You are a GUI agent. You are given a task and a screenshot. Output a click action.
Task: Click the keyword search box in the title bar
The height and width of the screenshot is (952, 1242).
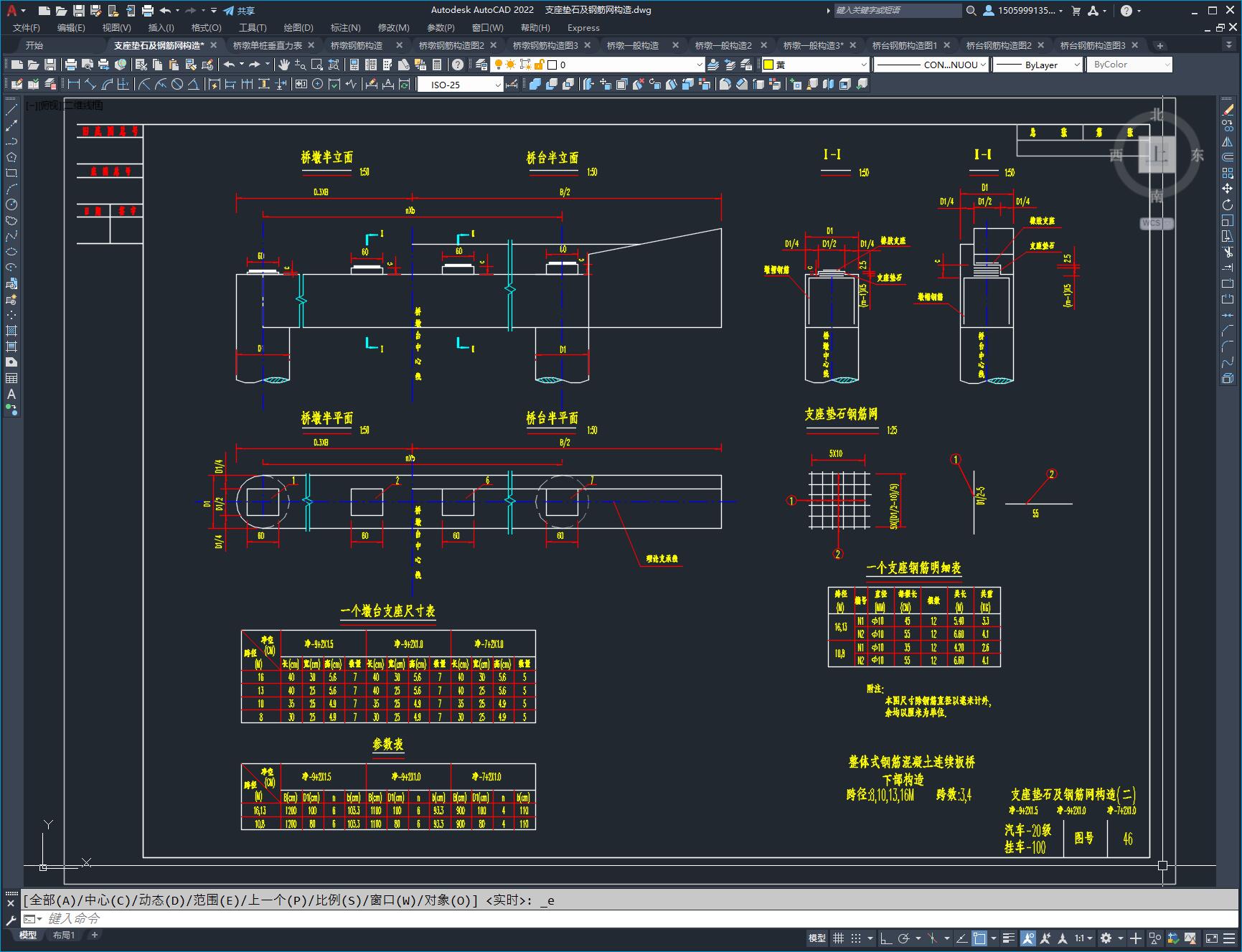[898, 11]
